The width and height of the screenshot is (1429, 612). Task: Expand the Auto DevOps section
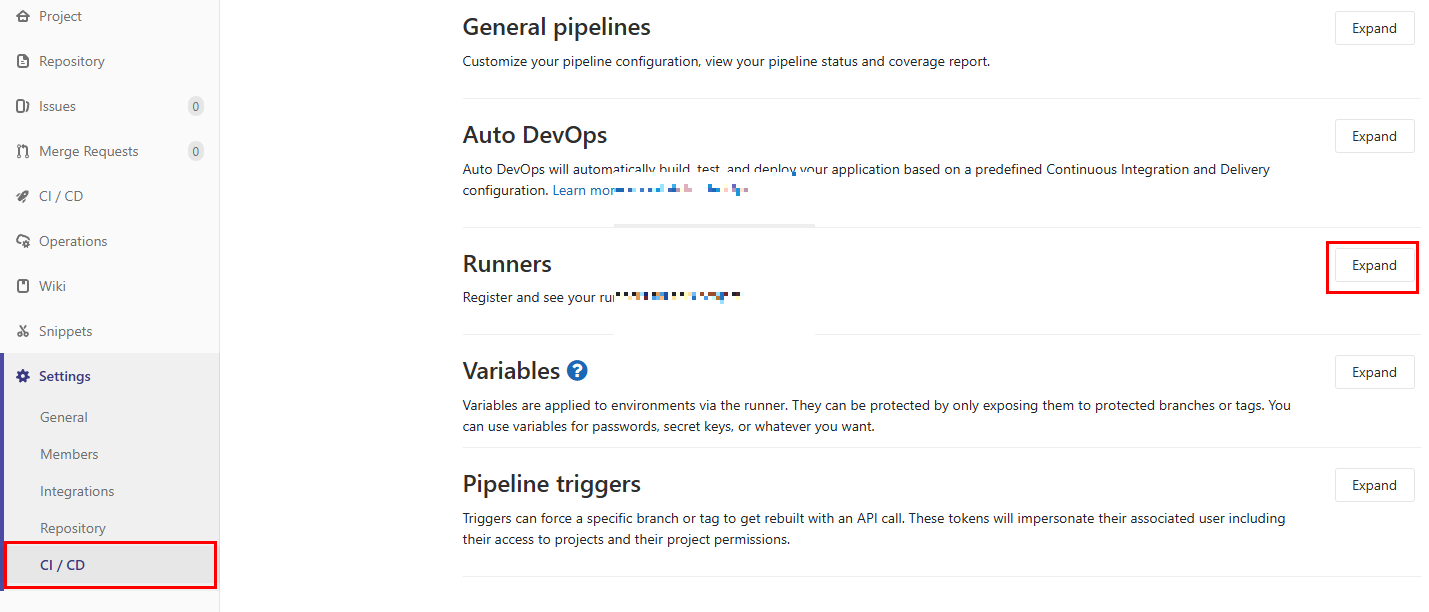(x=1374, y=136)
